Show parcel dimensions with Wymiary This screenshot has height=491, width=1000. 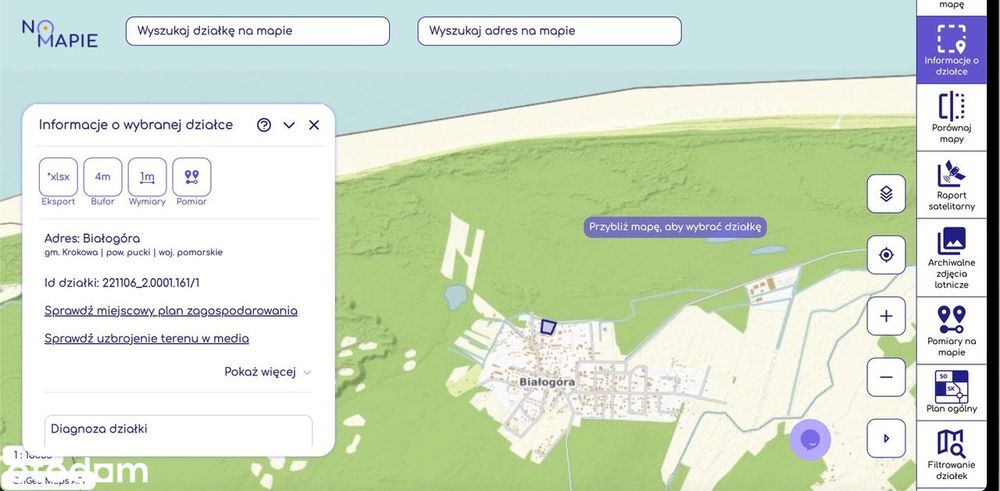[147, 177]
